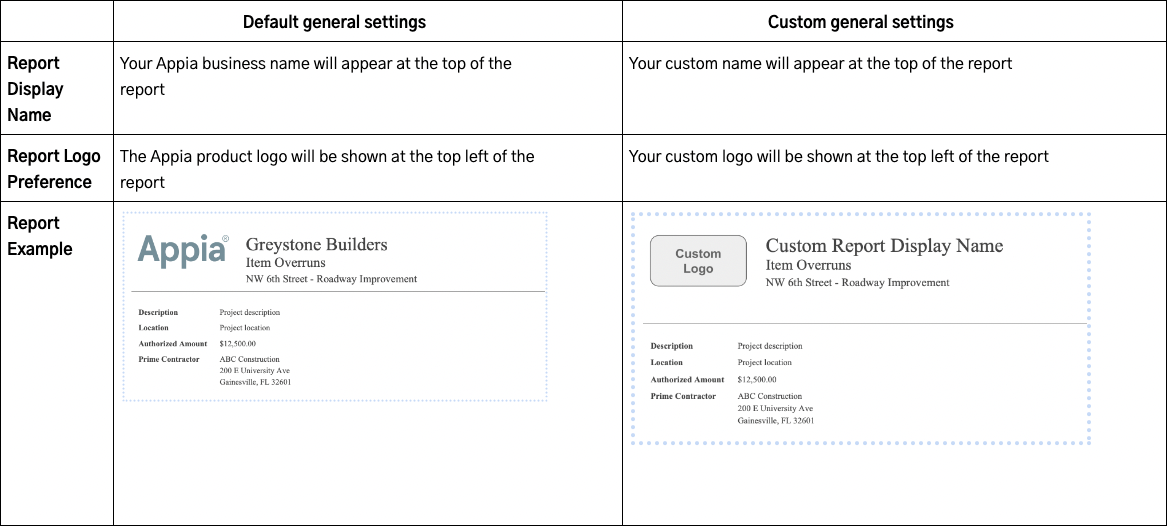Click the Greystone Builders report title
The height and width of the screenshot is (526, 1167).
(x=316, y=245)
